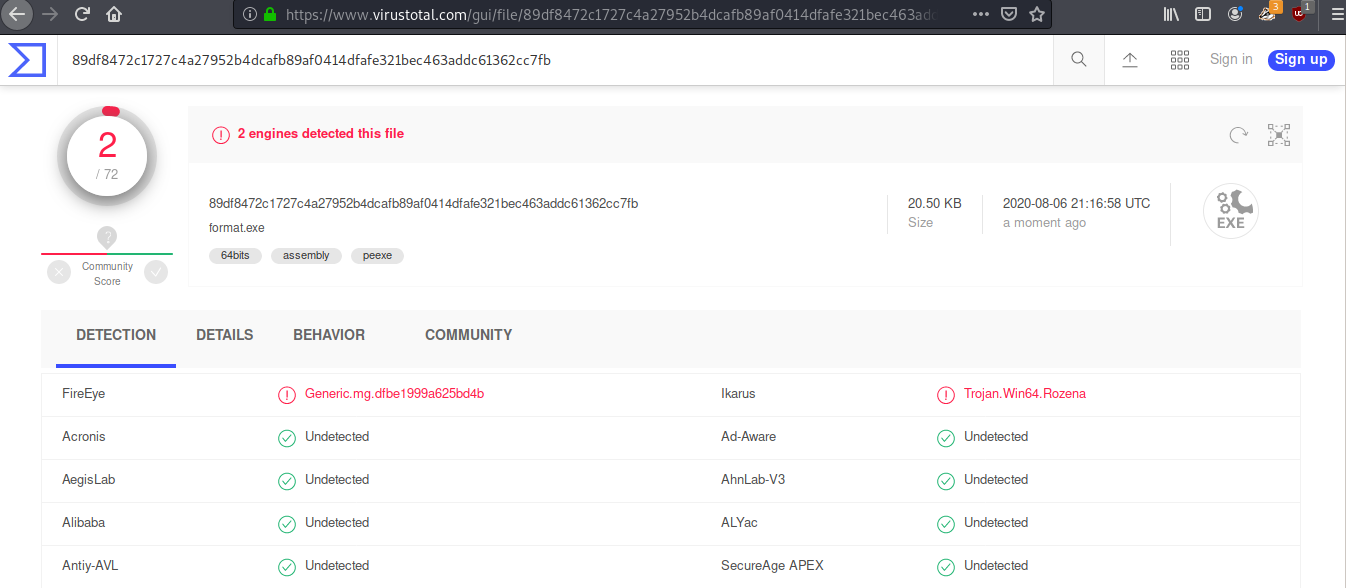Open the COMMUNITY tab
The height and width of the screenshot is (588, 1346).
pos(468,336)
